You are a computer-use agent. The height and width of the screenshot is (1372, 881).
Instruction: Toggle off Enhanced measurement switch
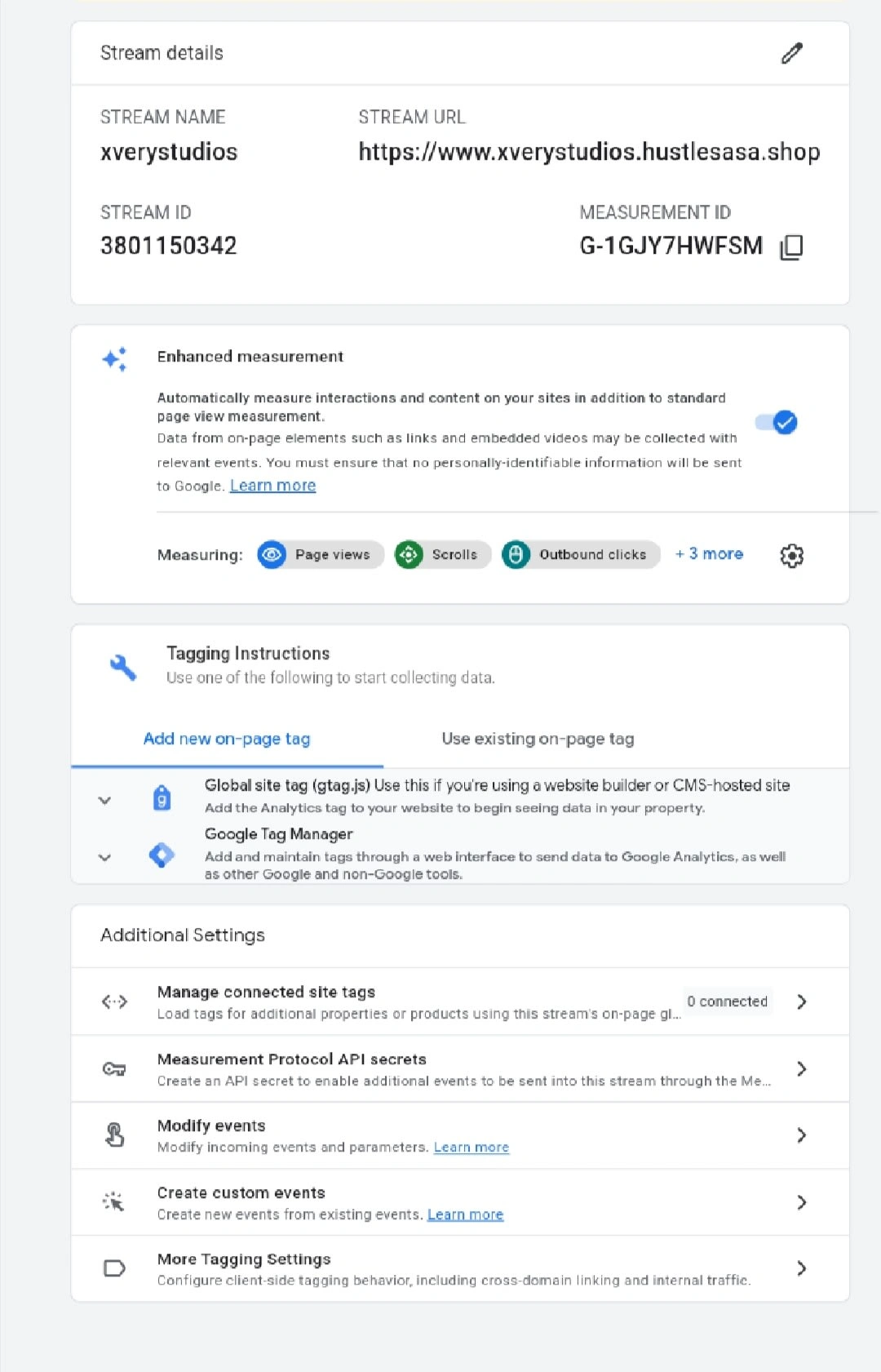(x=777, y=422)
